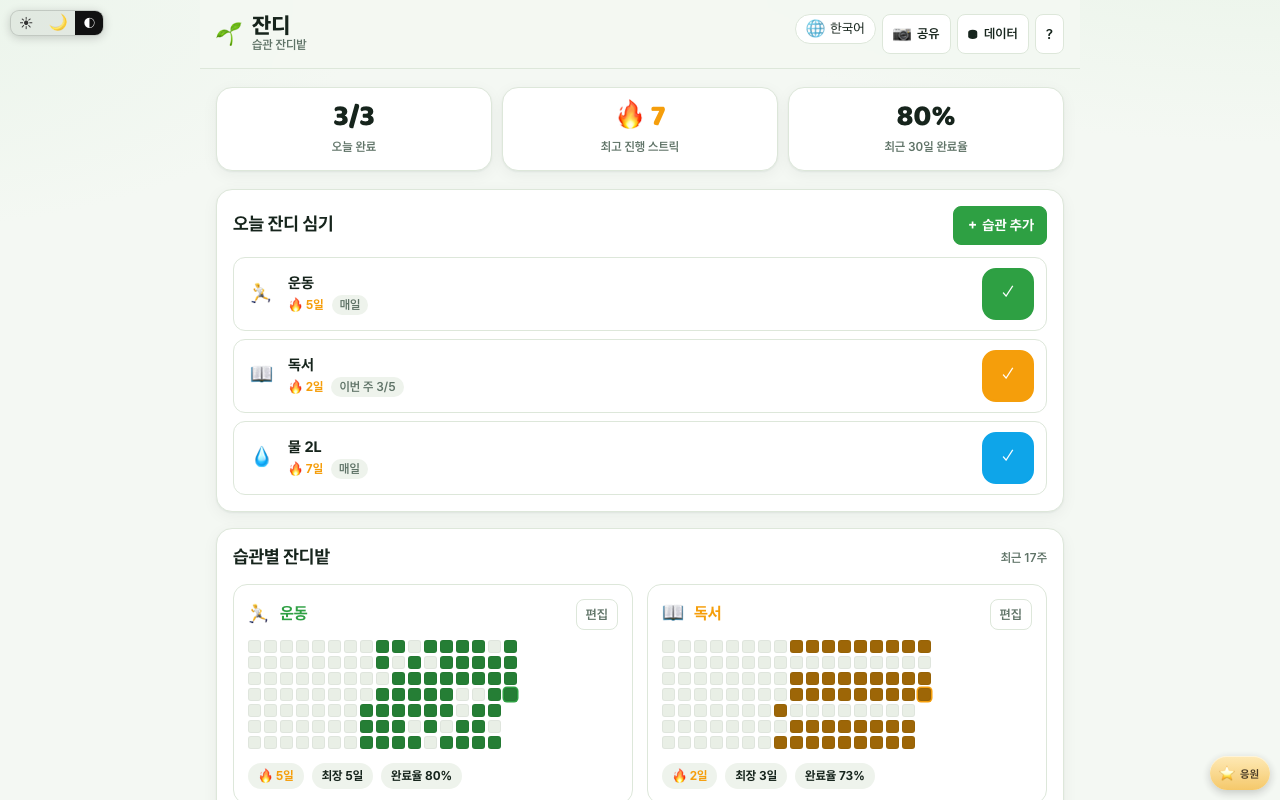The height and width of the screenshot is (800, 1280).
Task: Open the 한국어 language selector
Action: coord(835,29)
